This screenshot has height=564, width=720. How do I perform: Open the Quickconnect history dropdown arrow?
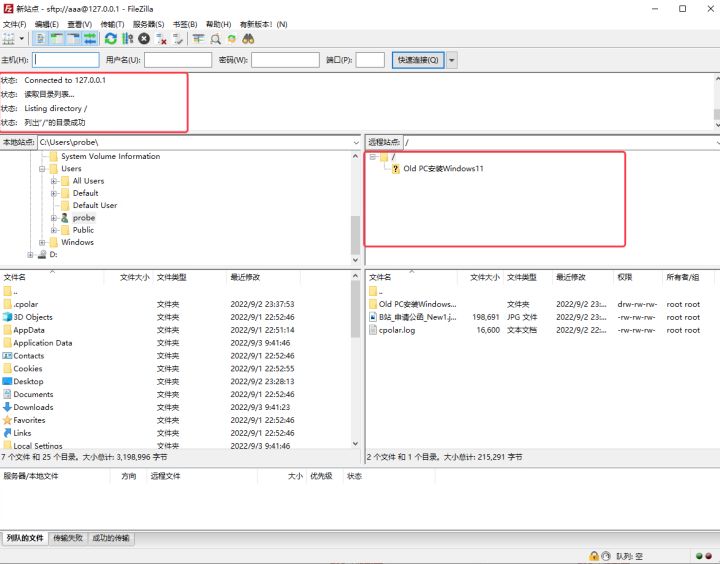pyautogui.click(x=452, y=60)
